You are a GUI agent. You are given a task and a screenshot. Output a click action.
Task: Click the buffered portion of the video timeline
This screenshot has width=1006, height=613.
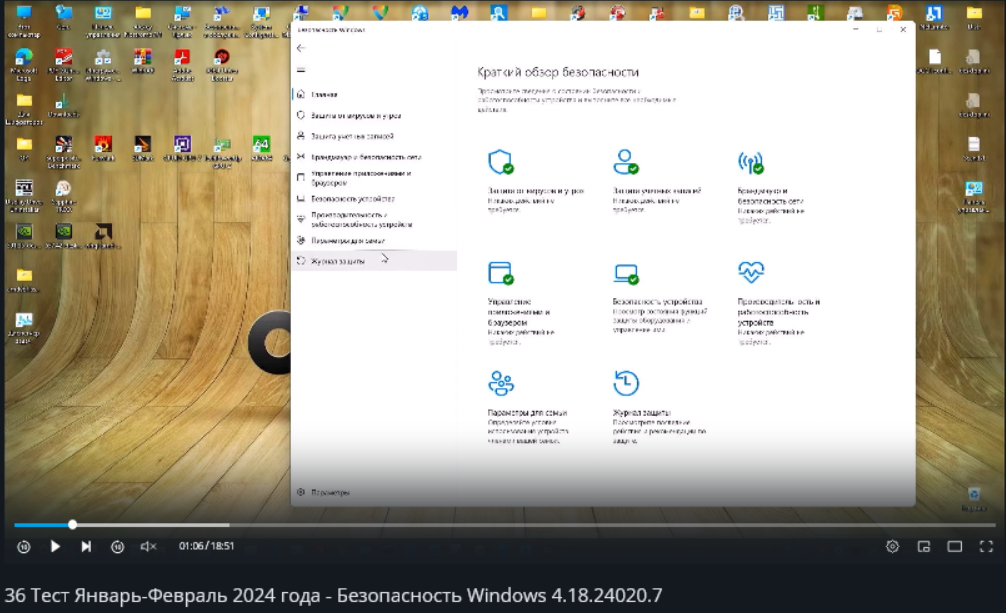coord(153,524)
